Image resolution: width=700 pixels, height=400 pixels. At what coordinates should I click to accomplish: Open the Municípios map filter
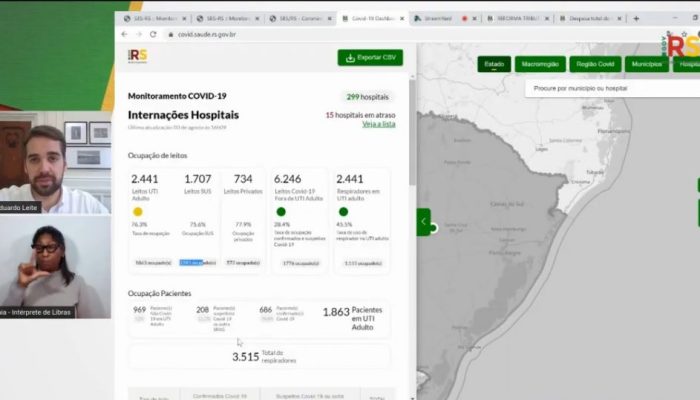pyautogui.click(x=647, y=64)
